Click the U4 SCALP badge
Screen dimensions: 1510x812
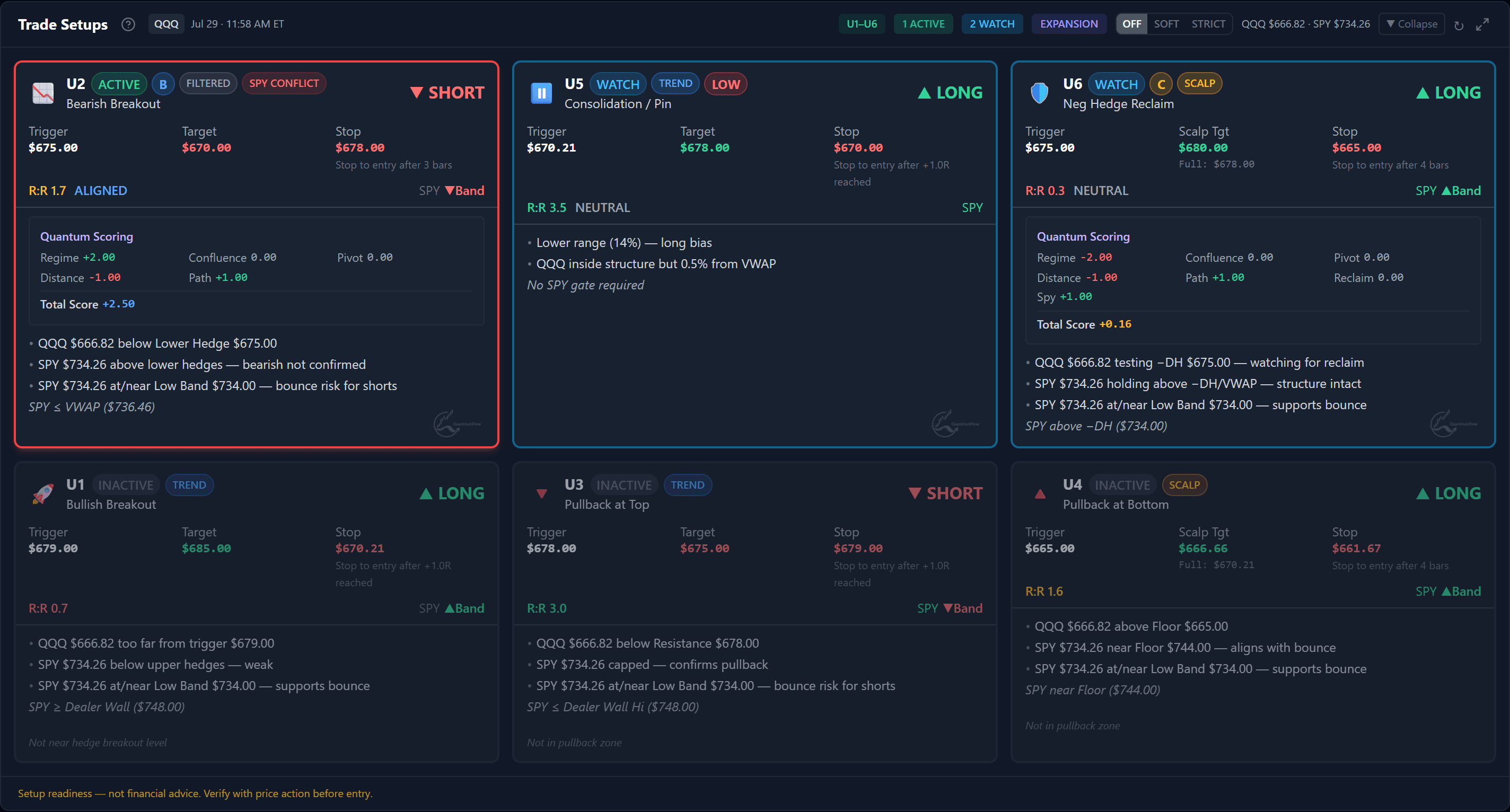point(1184,485)
